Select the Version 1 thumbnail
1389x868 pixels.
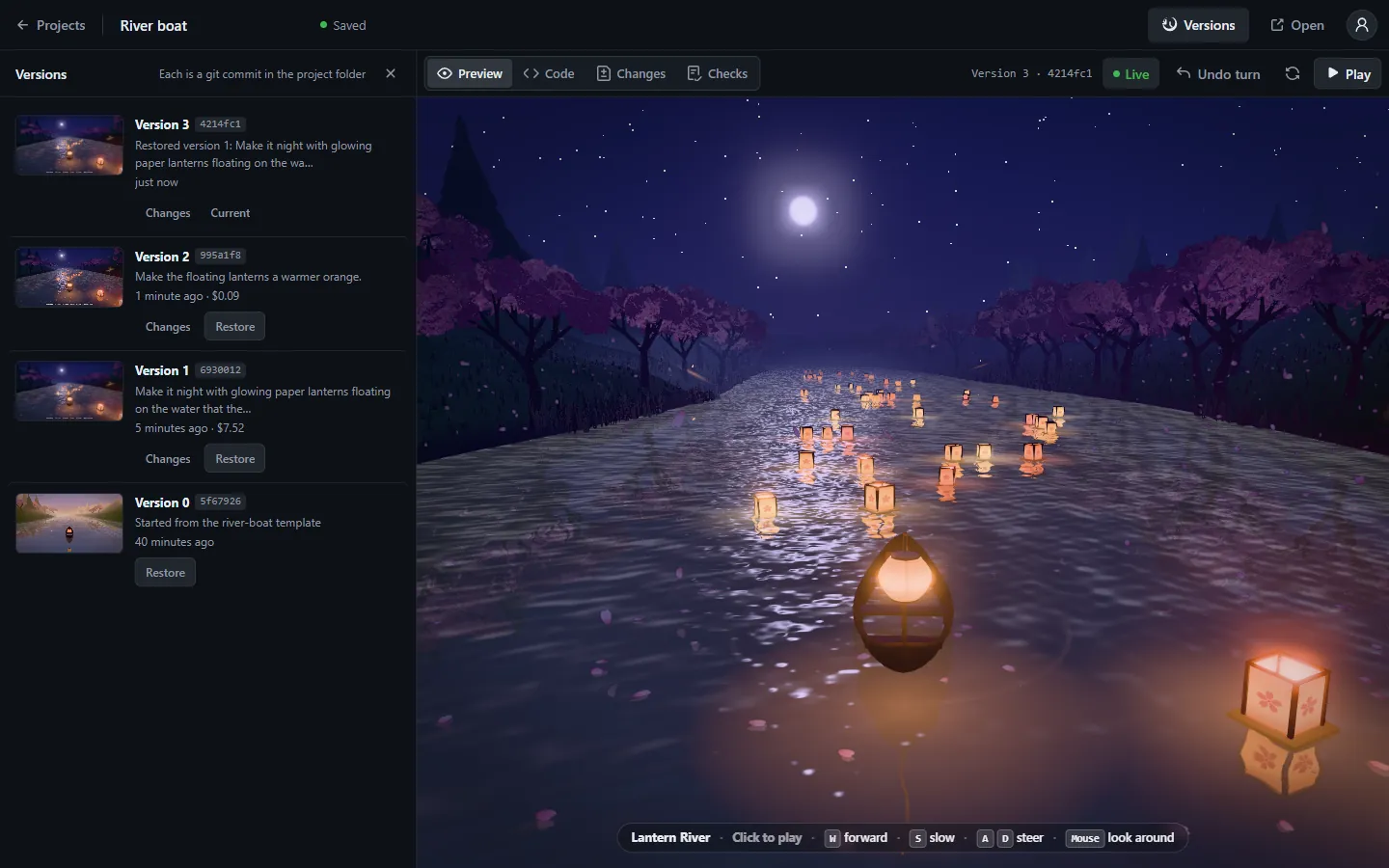pyautogui.click(x=69, y=391)
